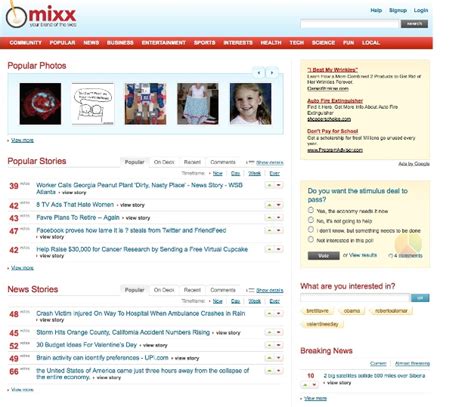The height and width of the screenshot is (407, 474).
Task: Submit the poll with Vote button
Action: 323,256
